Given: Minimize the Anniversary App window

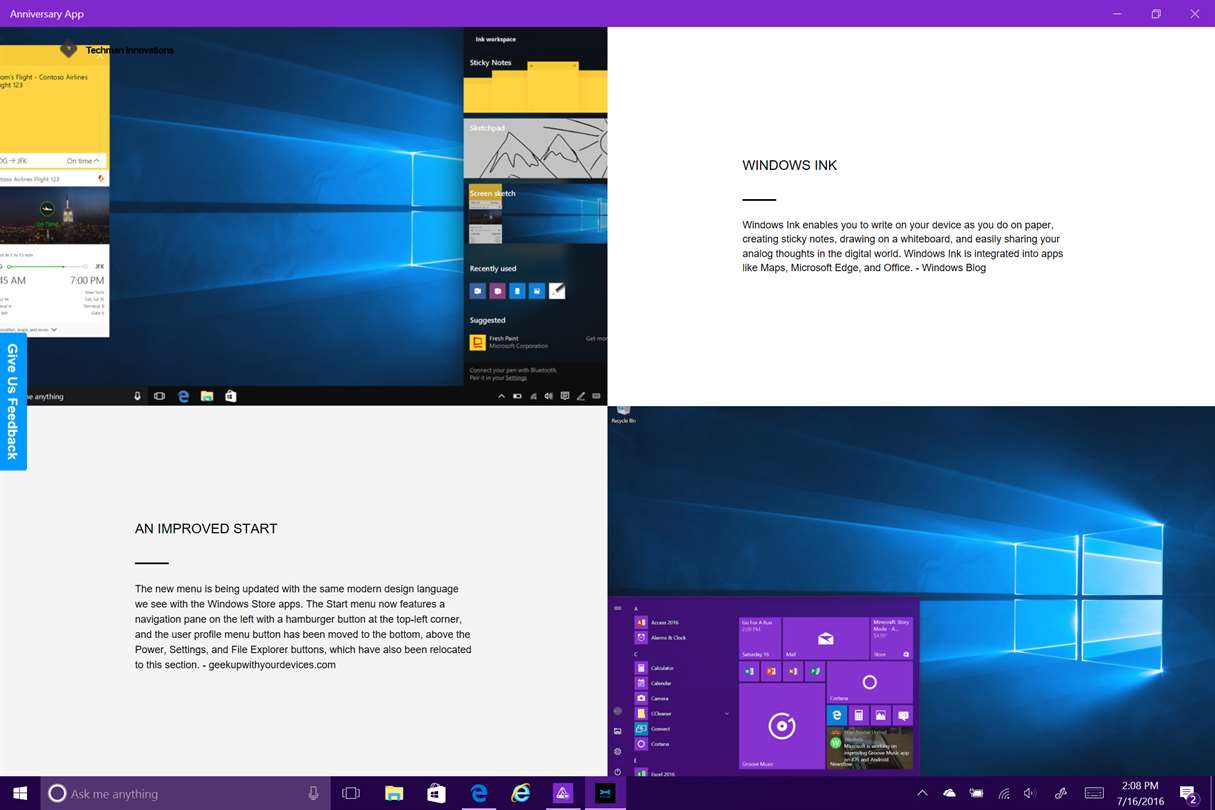Looking at the screenshot, I should point(1117,14).
